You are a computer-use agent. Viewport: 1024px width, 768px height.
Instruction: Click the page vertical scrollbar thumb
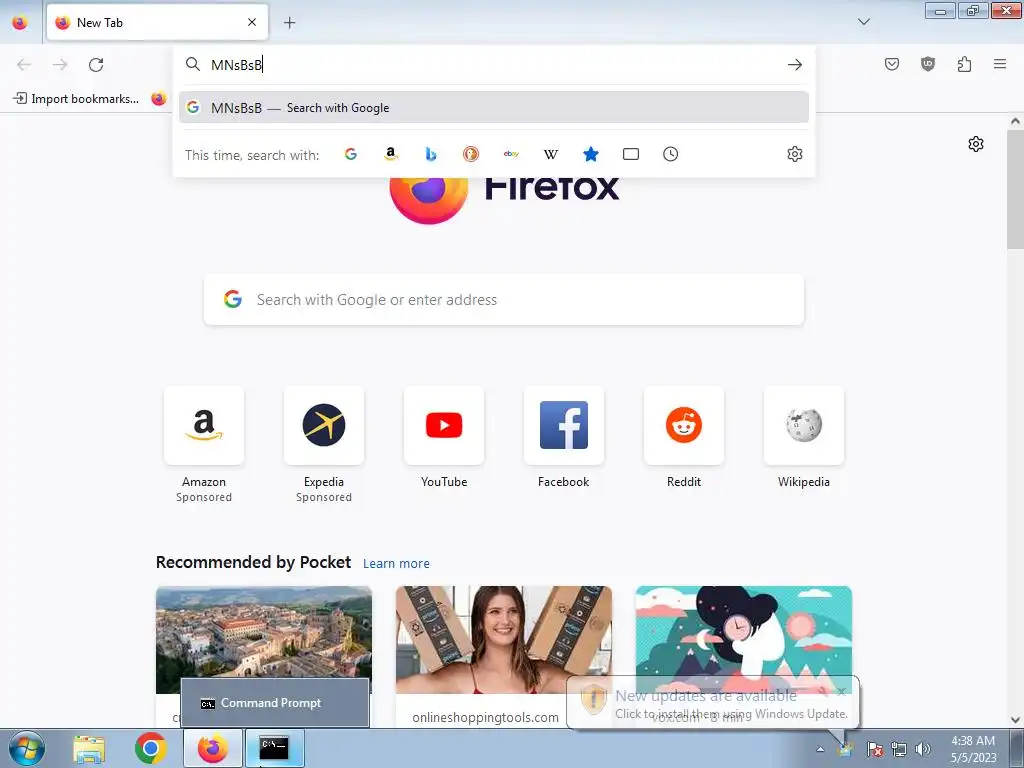1015,188
